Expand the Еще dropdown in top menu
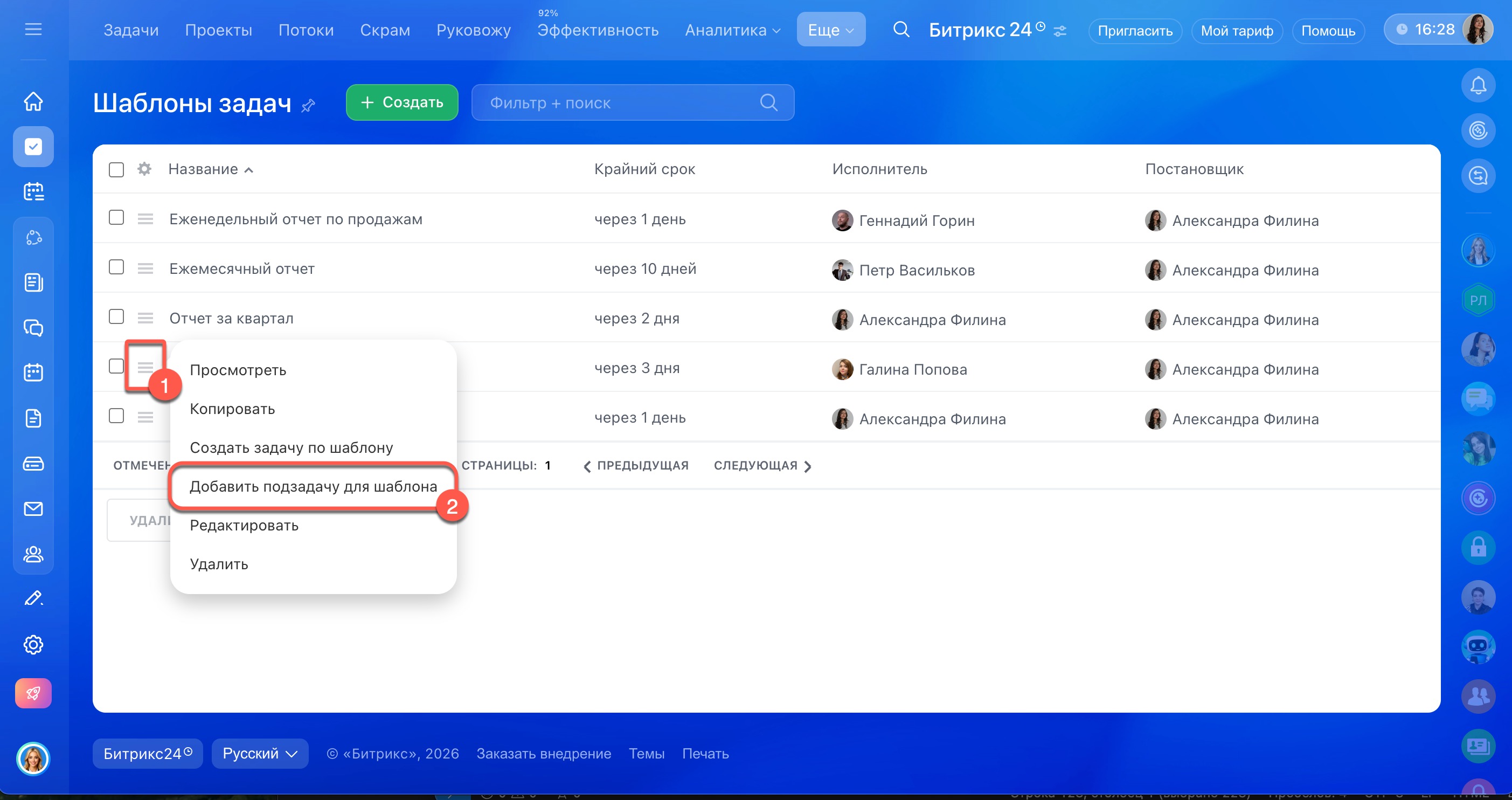 [x=830, y=30]
